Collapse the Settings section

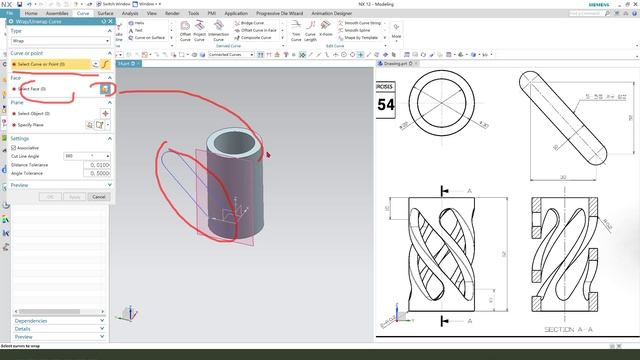tap(109, 138)
